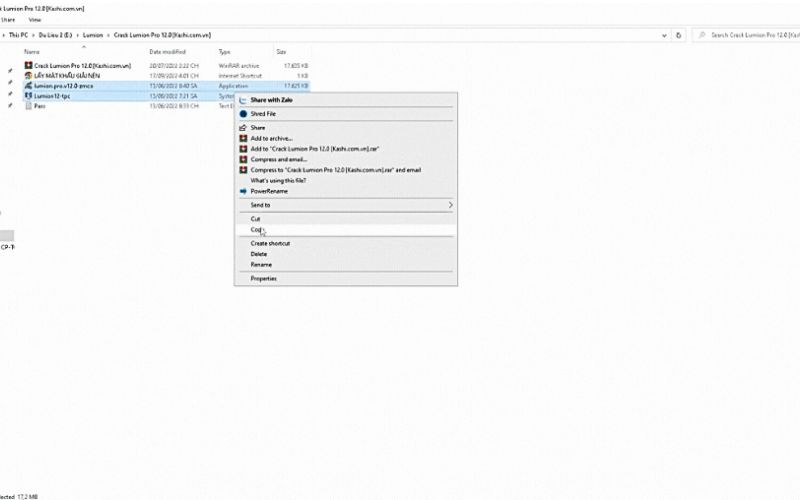Click the chevron after Lumion in breadcrumb
800x500 pixels.
click(x=108, y=35)
